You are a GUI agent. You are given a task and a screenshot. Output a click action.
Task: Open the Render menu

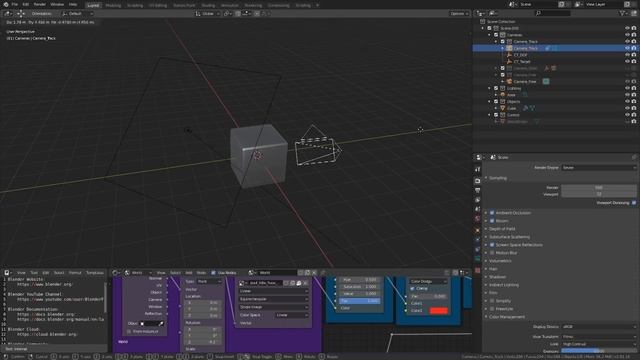(40, 4)
